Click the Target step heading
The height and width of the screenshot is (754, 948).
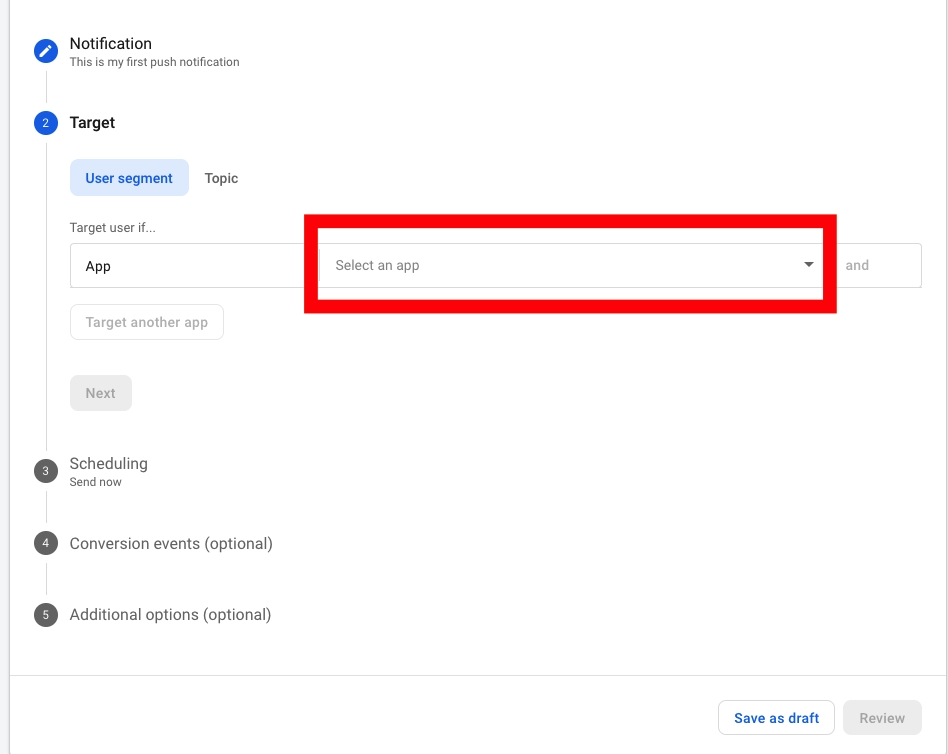[92, 123]
